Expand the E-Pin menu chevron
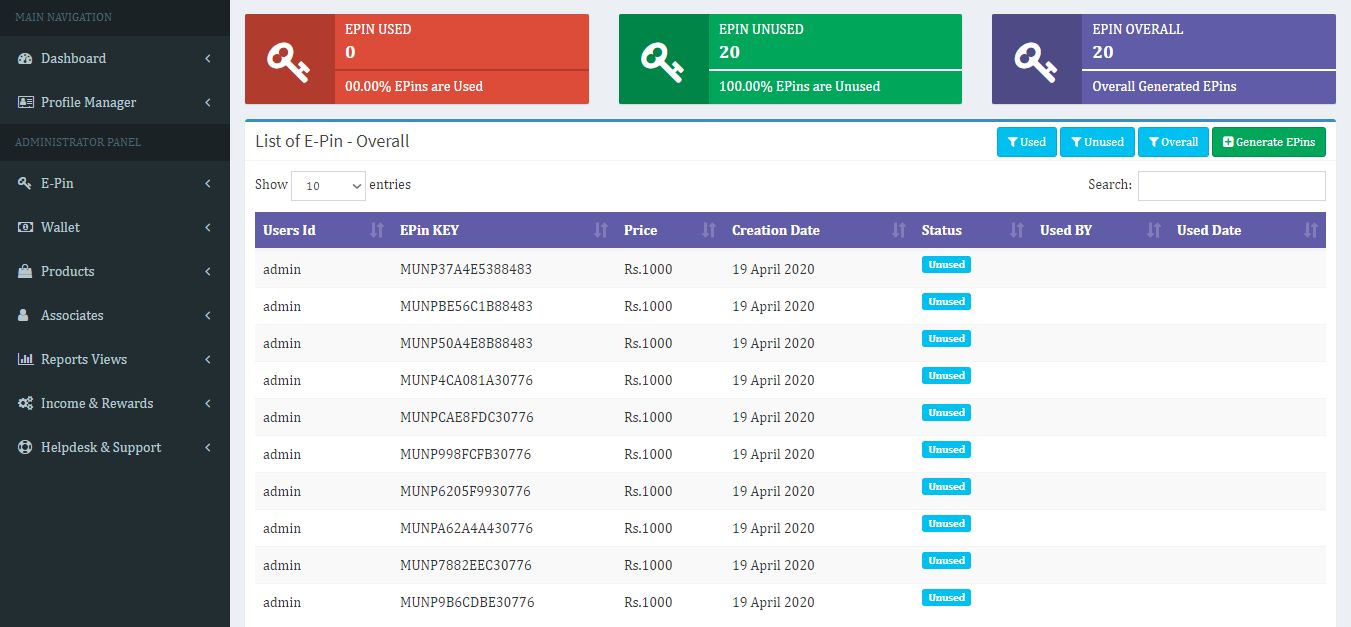Viewport: 1351px width, 627px height. pos(207,184)
